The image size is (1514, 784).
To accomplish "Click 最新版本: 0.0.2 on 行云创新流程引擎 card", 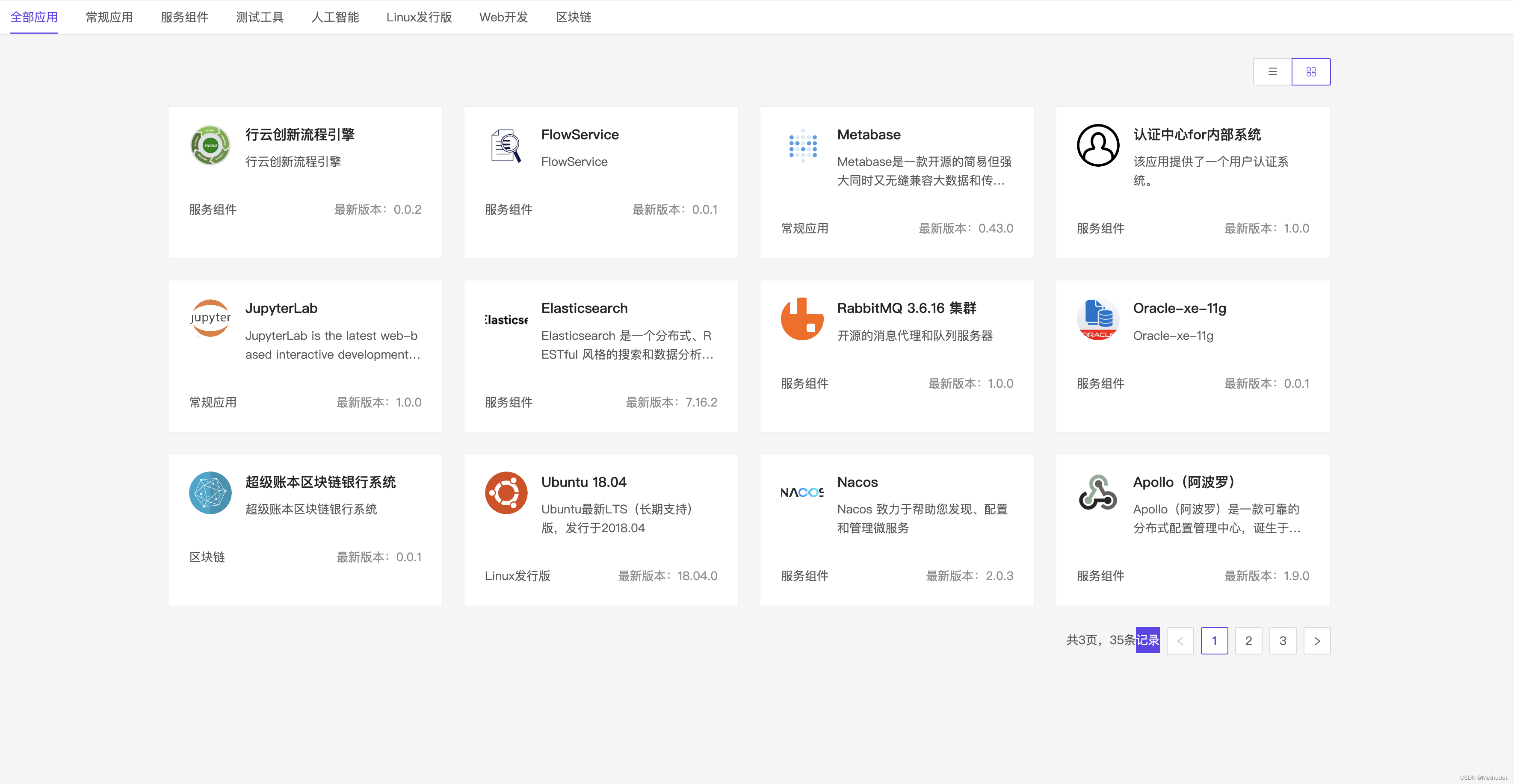I will pyautogui.click(x=377, y=209).
